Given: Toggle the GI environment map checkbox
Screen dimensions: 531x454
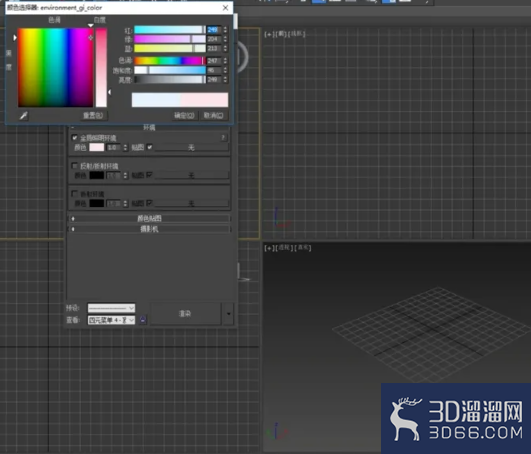Looking at the screenshot, I should (149, 147).
